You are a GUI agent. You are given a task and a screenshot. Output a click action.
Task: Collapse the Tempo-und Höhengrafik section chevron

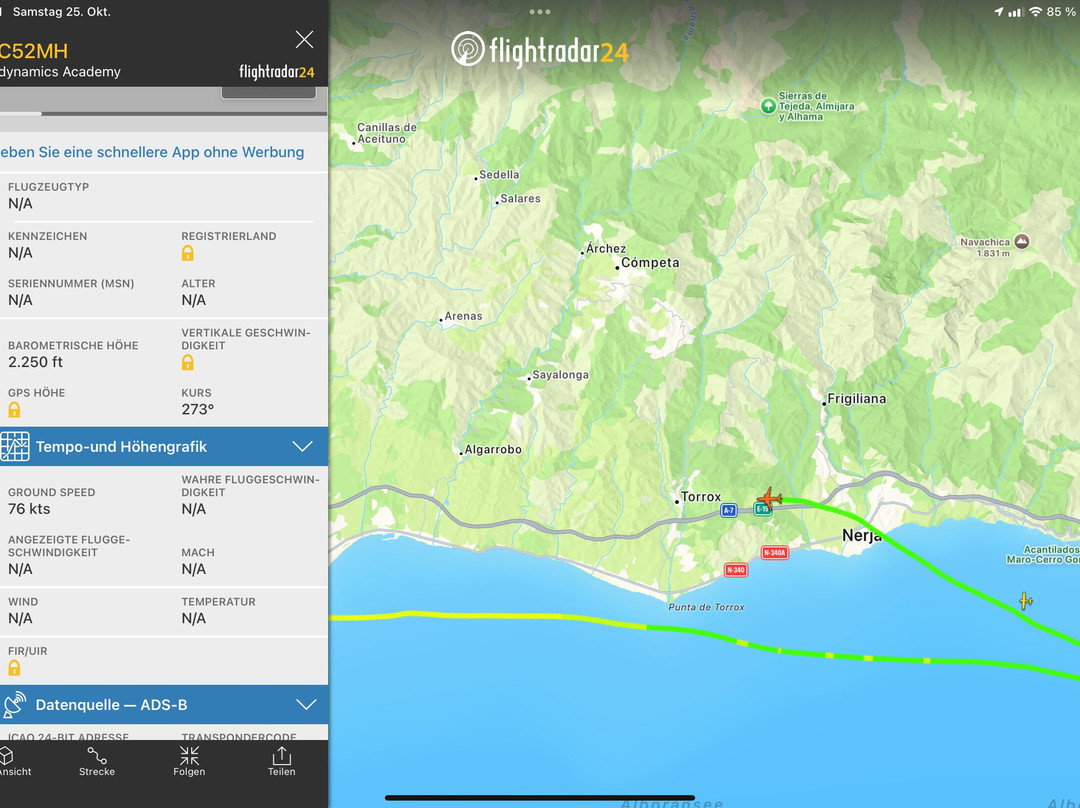point(302,447)
